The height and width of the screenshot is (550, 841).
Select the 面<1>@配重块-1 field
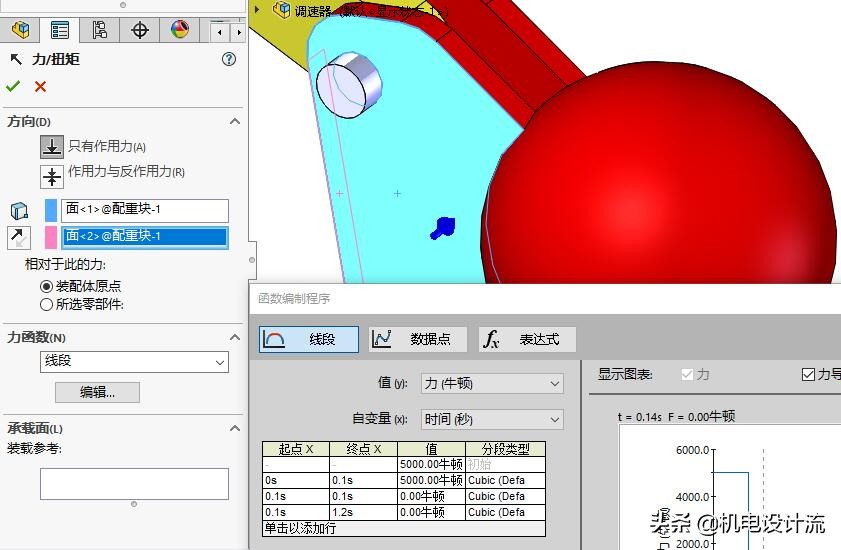145,210
